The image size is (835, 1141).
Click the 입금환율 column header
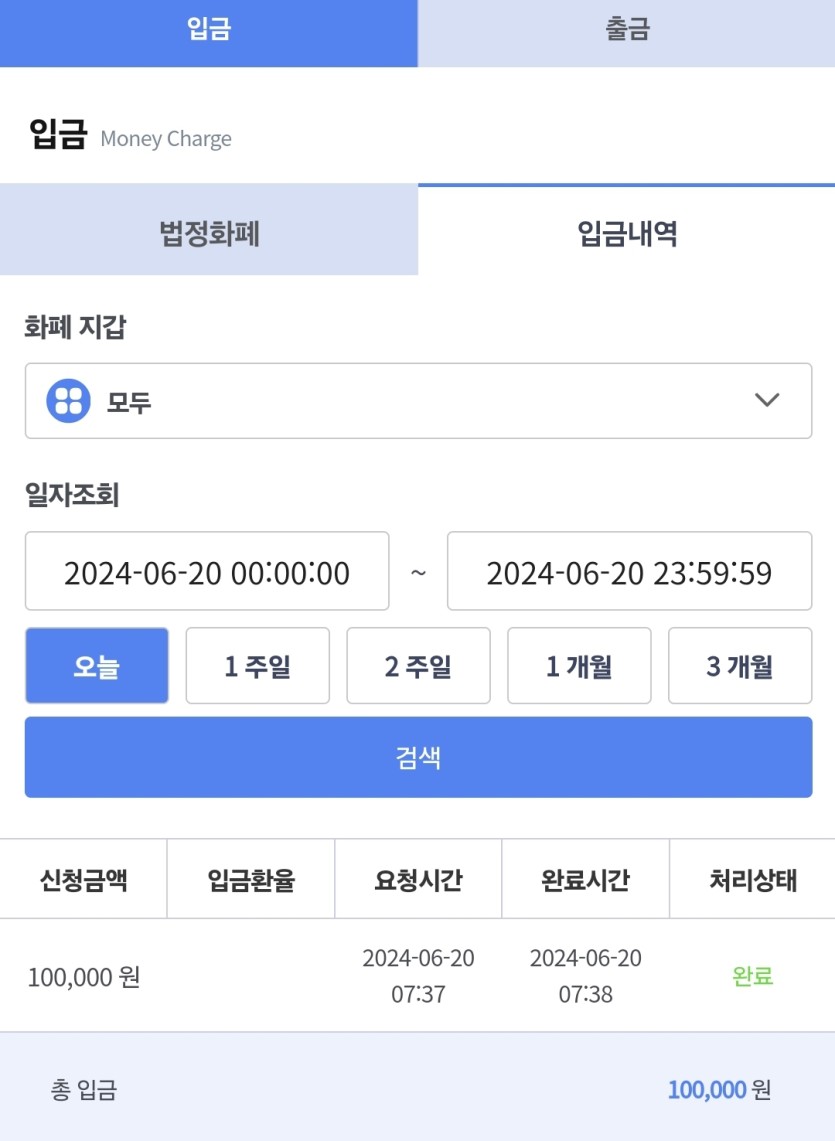pos(251,880)
